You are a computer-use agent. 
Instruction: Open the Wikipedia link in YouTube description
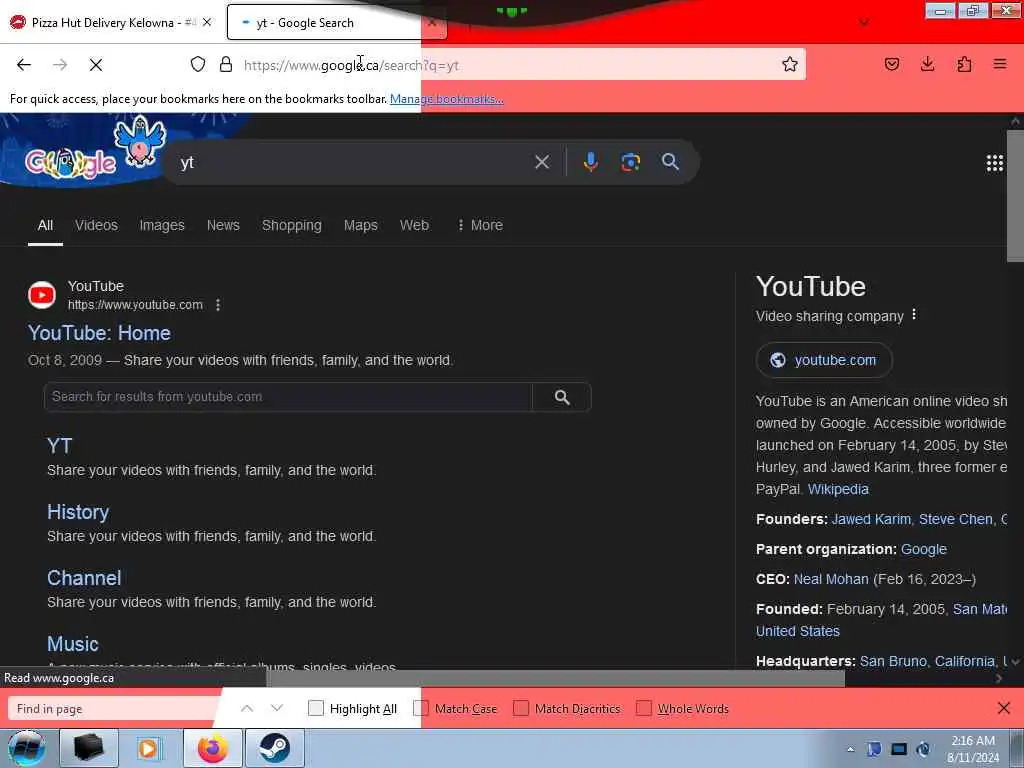tap(838, 489)
